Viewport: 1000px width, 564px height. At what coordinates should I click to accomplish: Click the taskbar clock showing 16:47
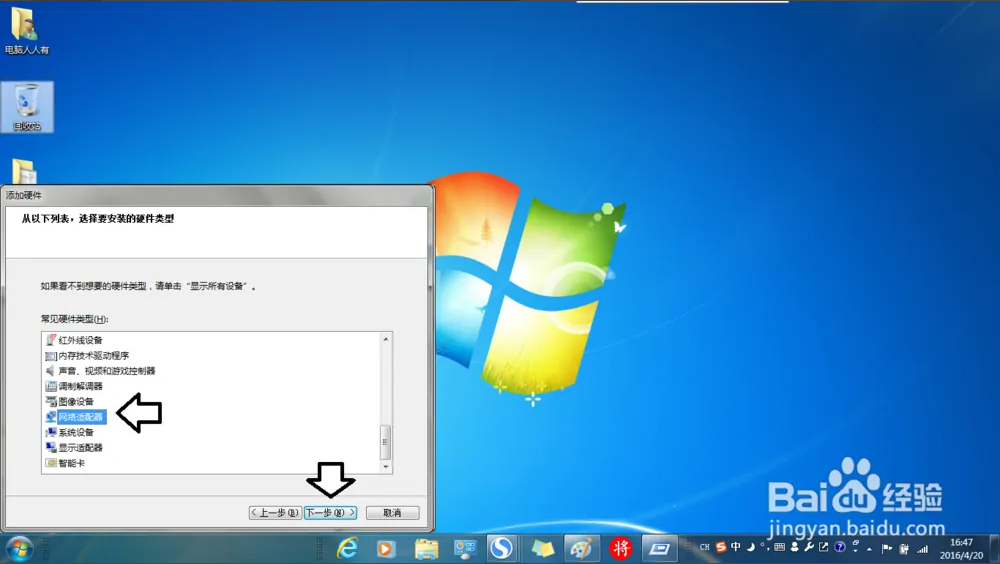click(961, 548)
